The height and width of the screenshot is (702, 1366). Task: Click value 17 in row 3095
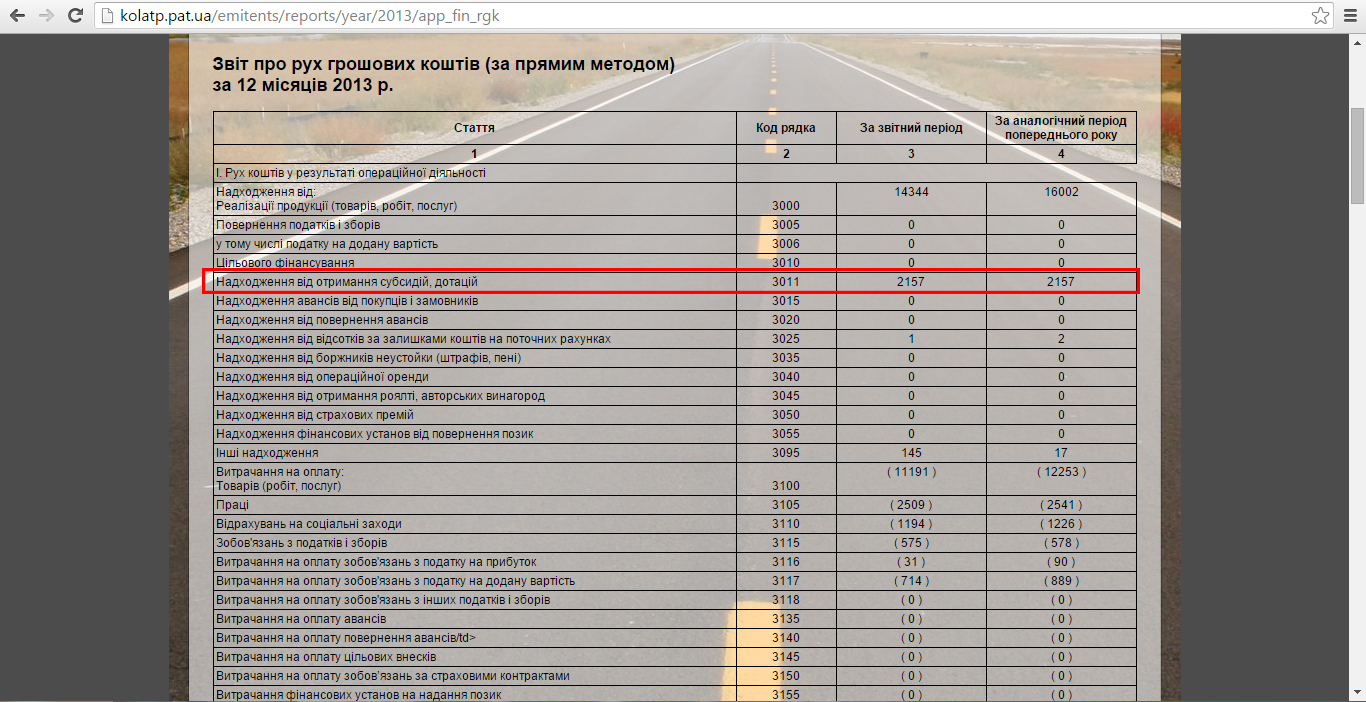(1061, 453)
